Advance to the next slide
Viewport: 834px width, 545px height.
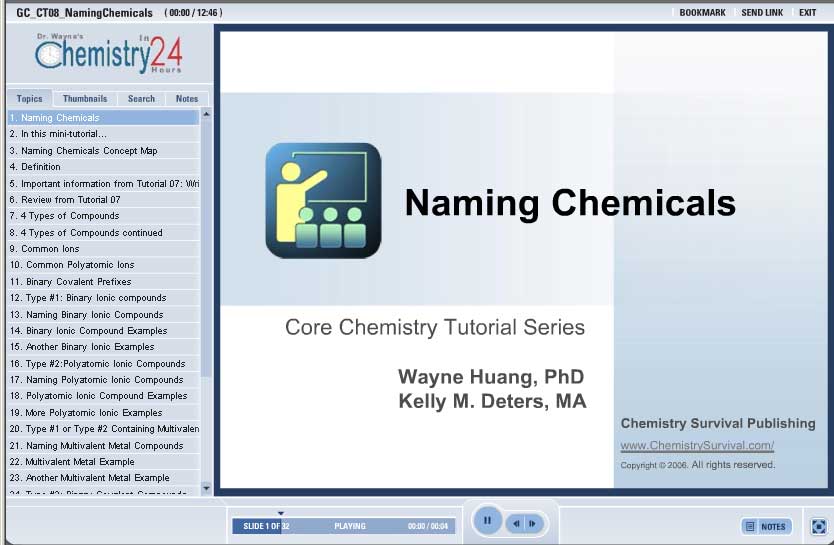pyautogui.click(x=533, y=523)
